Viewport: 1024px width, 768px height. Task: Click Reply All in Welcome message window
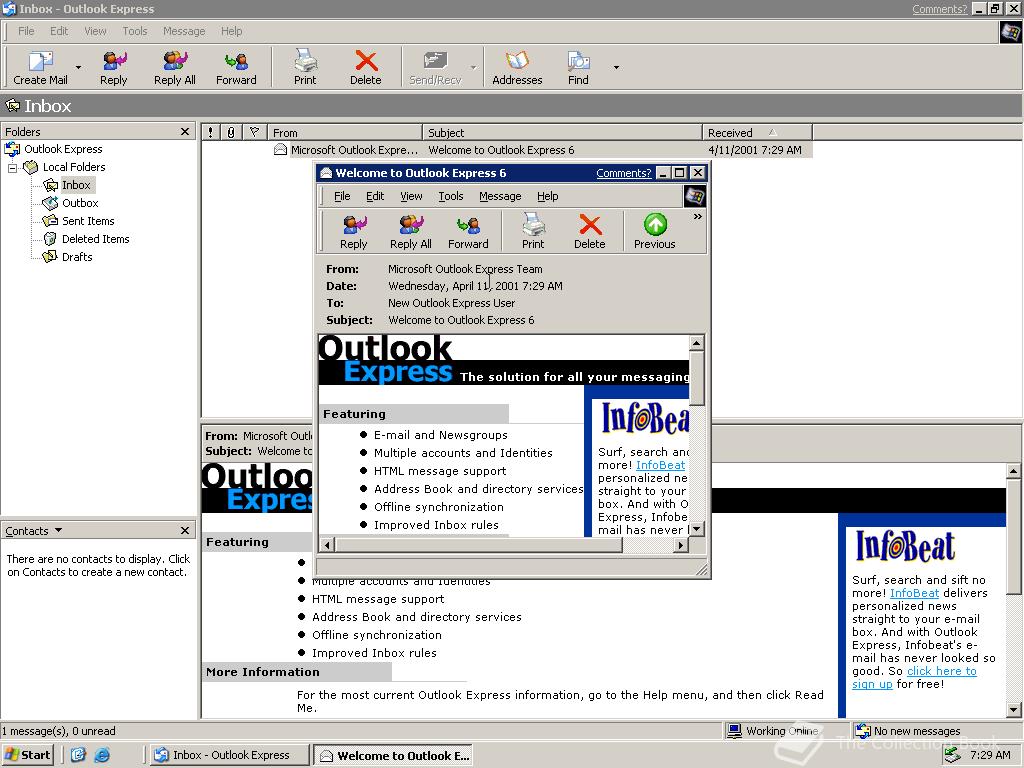pyautogui.click(x=411, y=232)
